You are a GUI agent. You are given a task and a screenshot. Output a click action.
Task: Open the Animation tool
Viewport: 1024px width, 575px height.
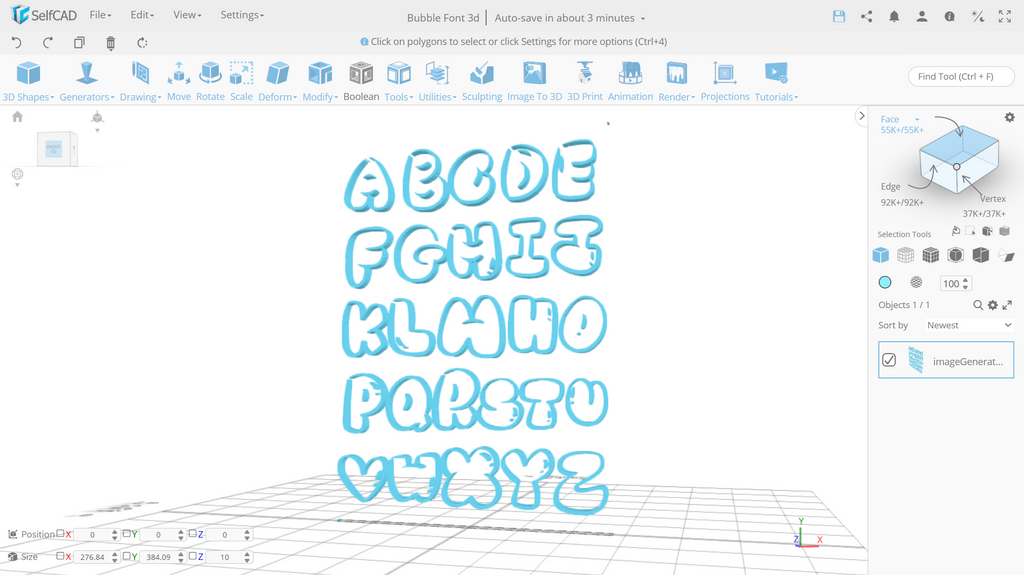(630, 81)
